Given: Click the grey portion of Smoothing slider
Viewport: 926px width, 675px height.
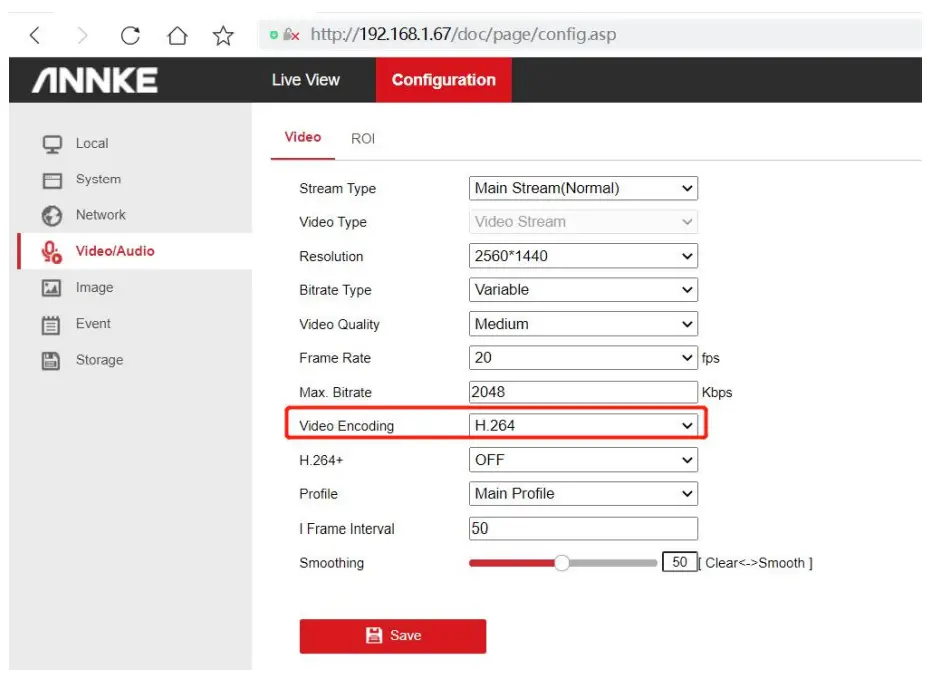Looking at the screenshot, I should click(x=613, y=563).
